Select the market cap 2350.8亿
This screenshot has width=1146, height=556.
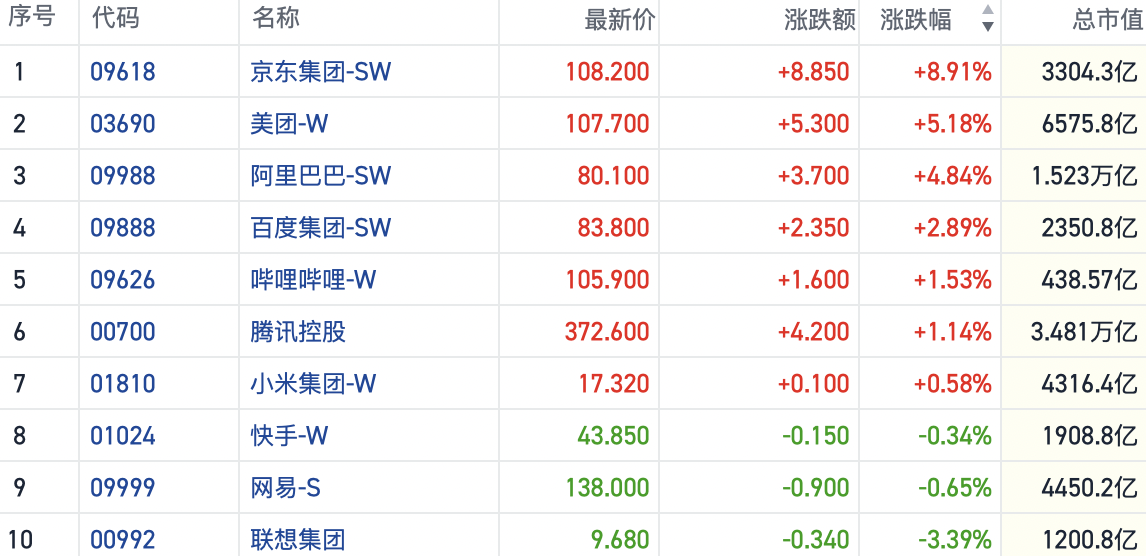click(x=1088, y=228)
